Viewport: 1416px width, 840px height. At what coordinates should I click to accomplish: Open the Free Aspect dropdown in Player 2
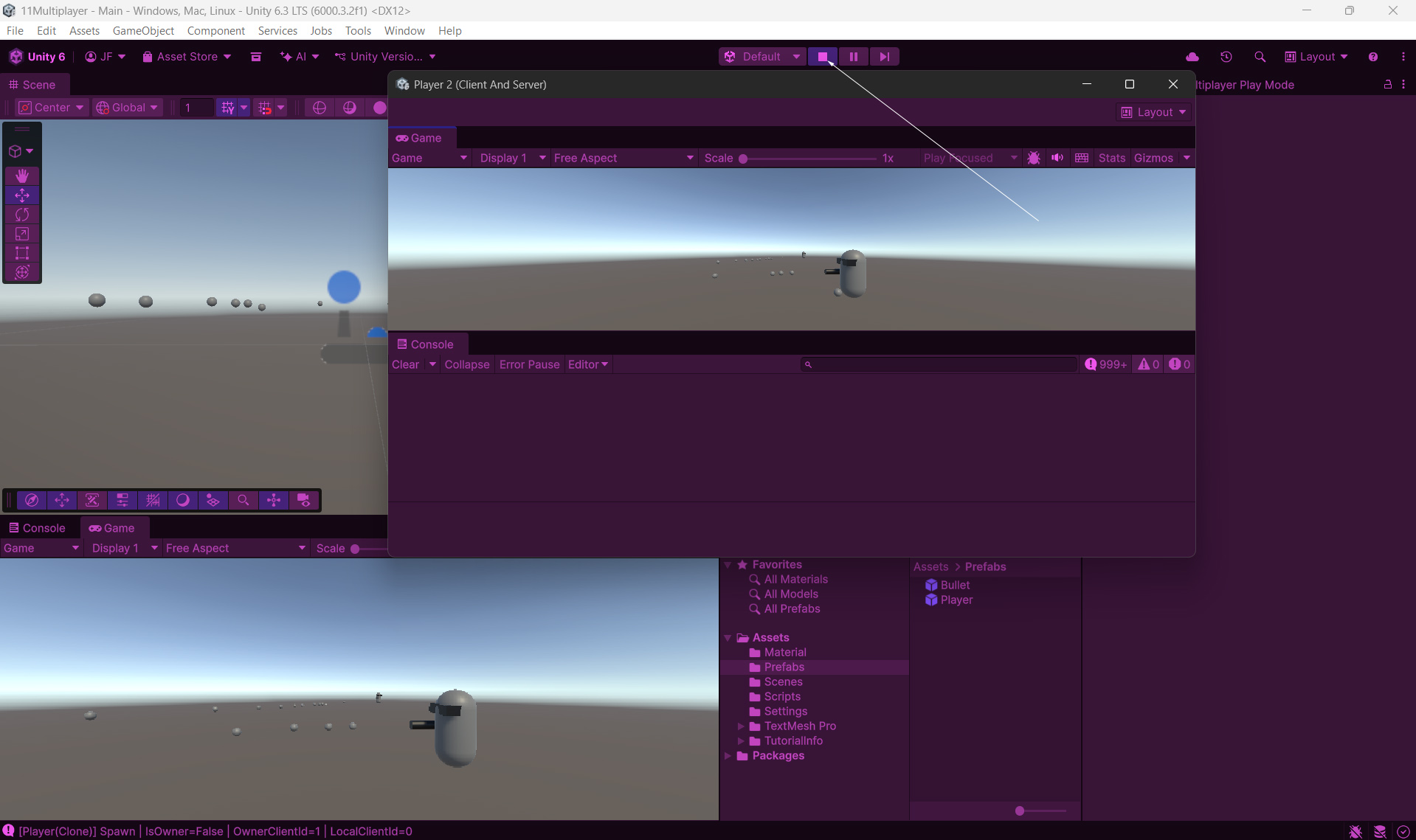pyautogui.click(x=623, y=158)
